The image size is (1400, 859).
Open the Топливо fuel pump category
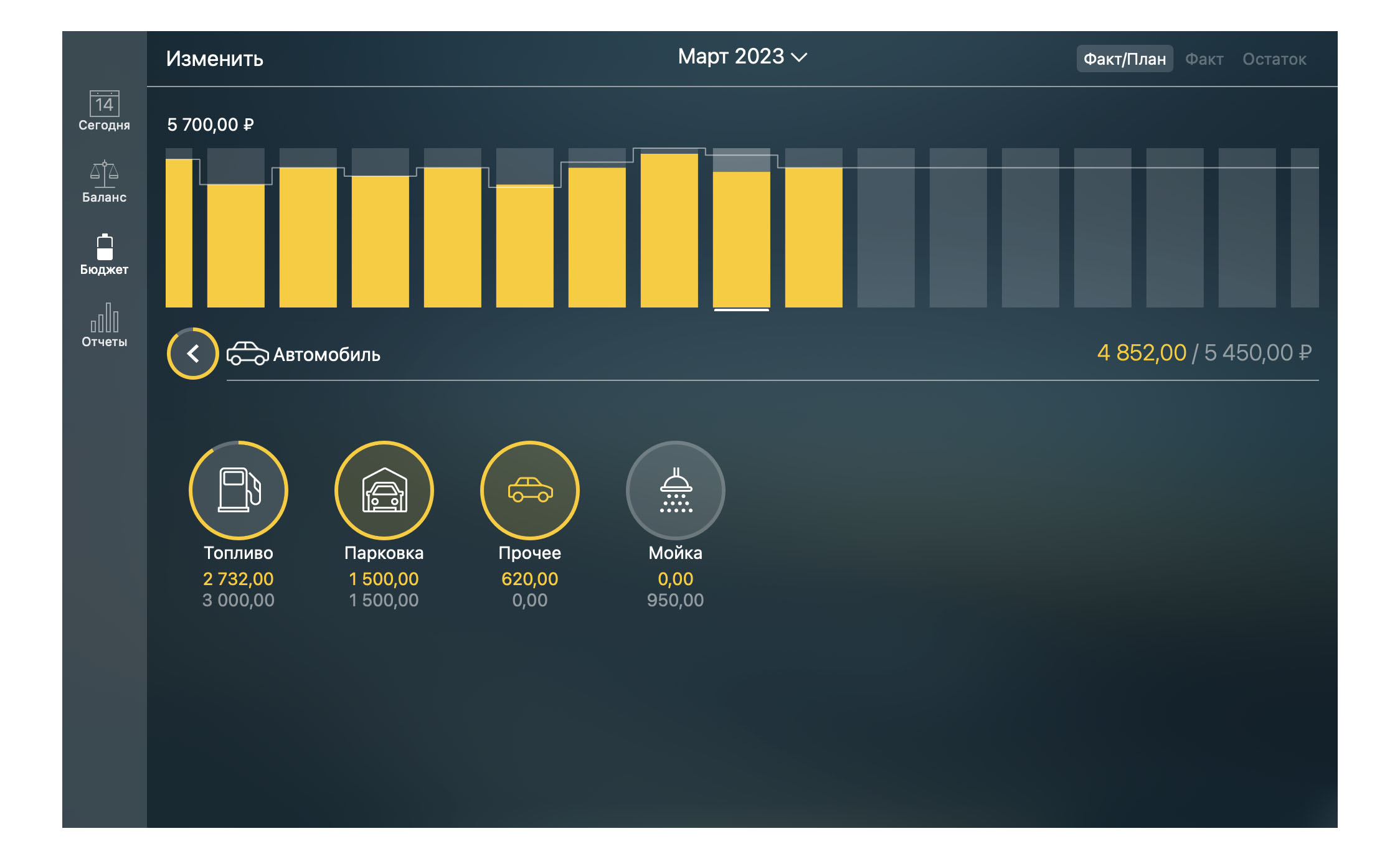coord(239,491)
